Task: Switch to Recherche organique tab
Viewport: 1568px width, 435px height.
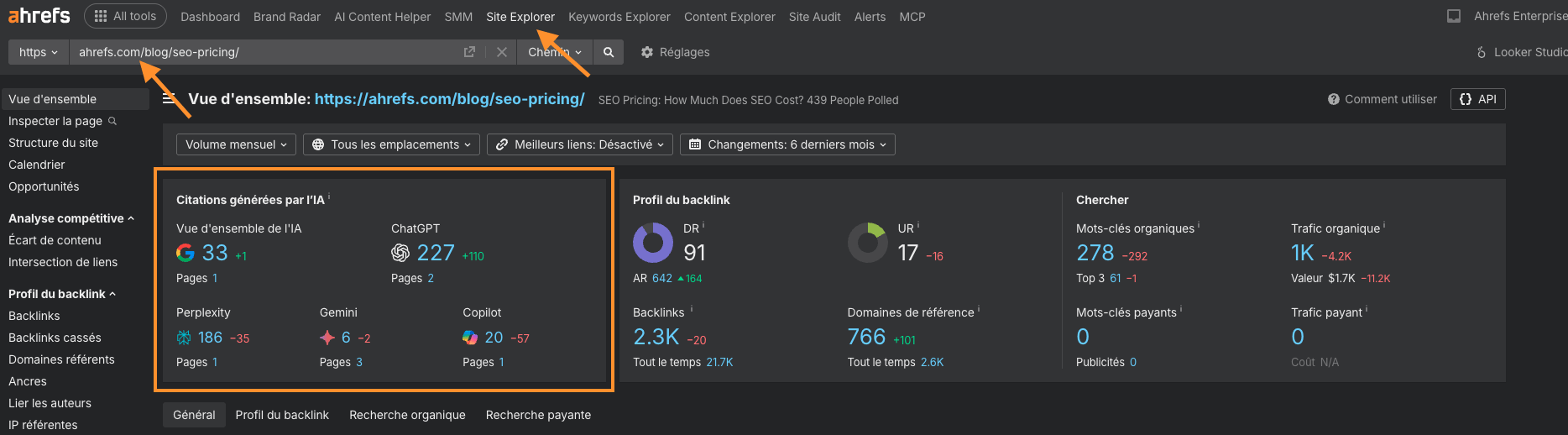Action: click(407, 415)
